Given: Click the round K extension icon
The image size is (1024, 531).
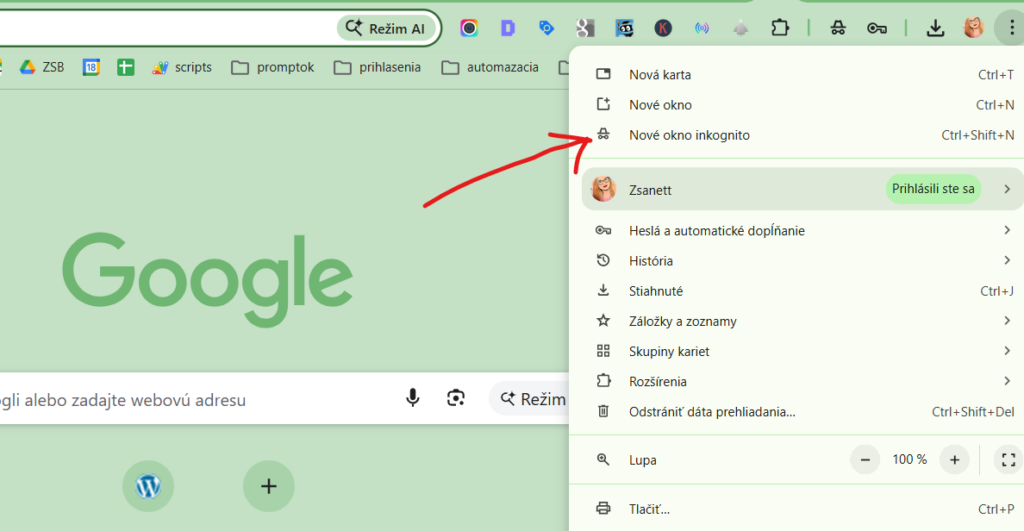Looking at the screenshot, I should pyautogui.click(x=663, y=28).
